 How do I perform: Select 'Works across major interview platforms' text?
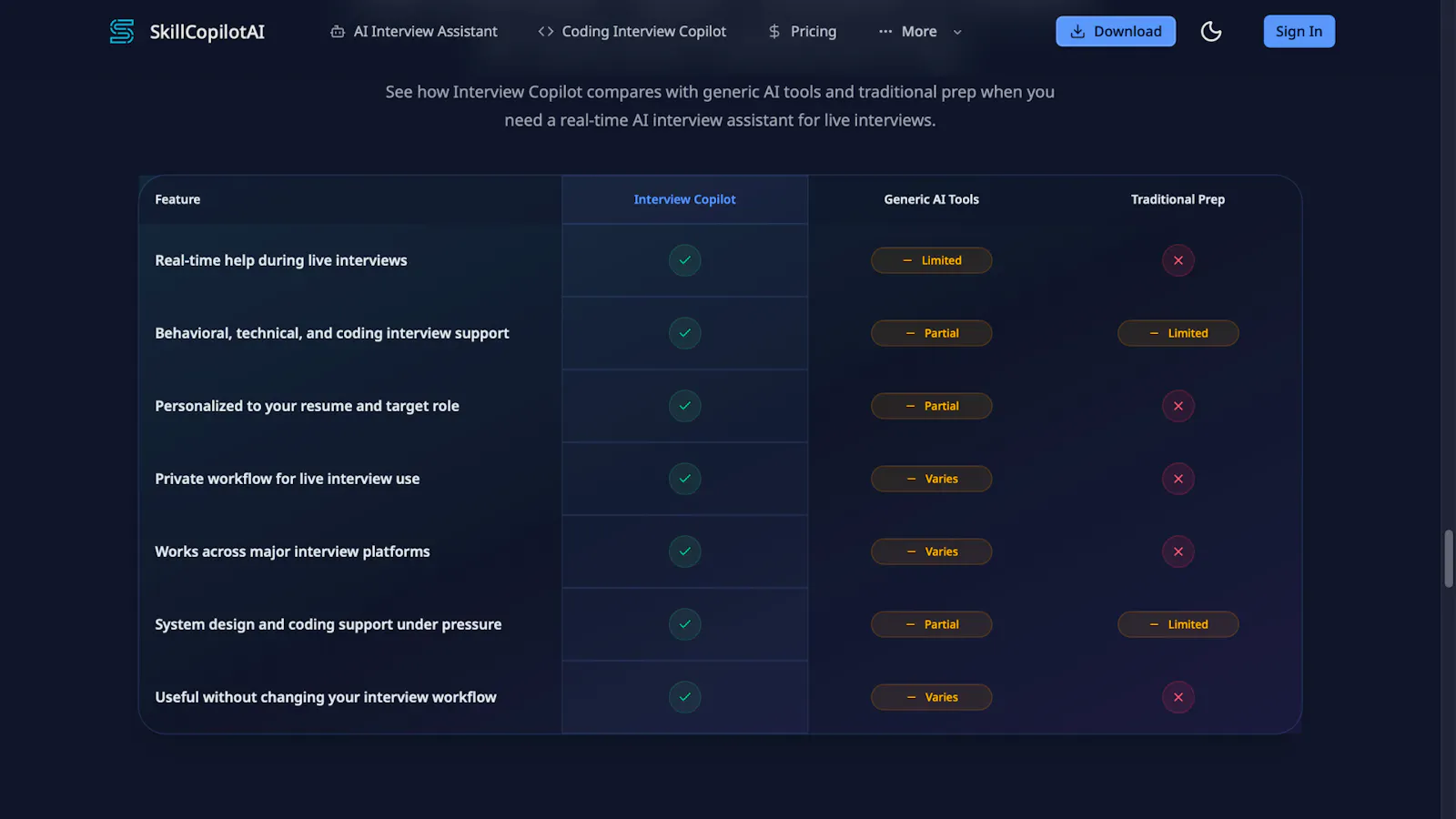[292, 551]
